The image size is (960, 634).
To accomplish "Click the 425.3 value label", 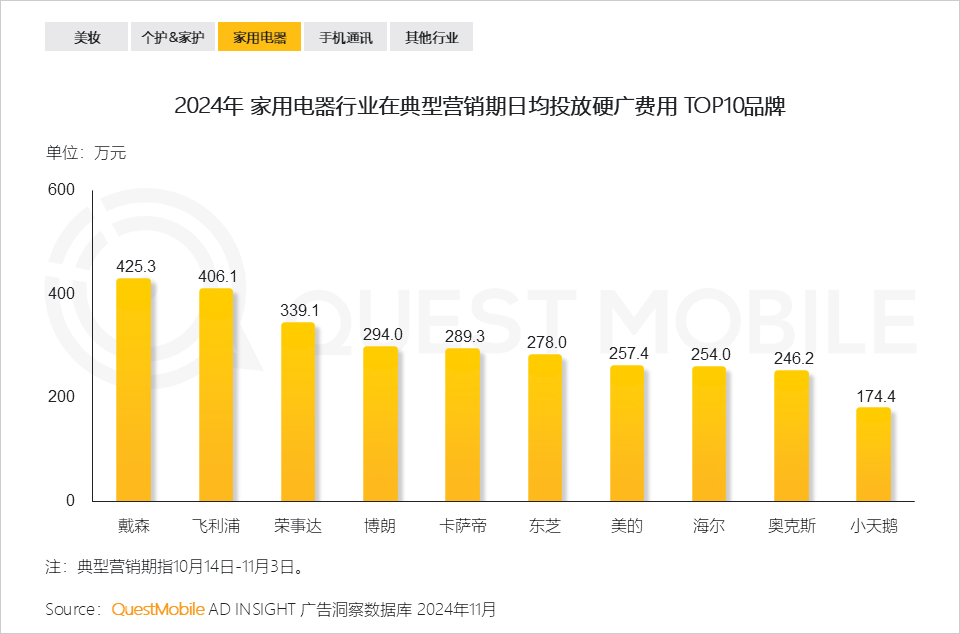I will 136,267.
